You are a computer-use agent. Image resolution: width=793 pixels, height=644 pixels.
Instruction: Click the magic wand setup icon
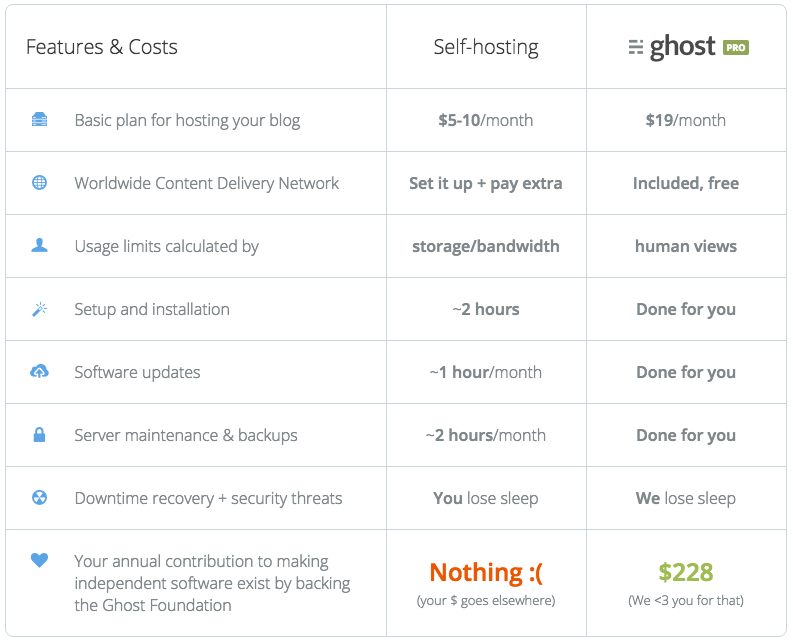click(x=39, y=309)
